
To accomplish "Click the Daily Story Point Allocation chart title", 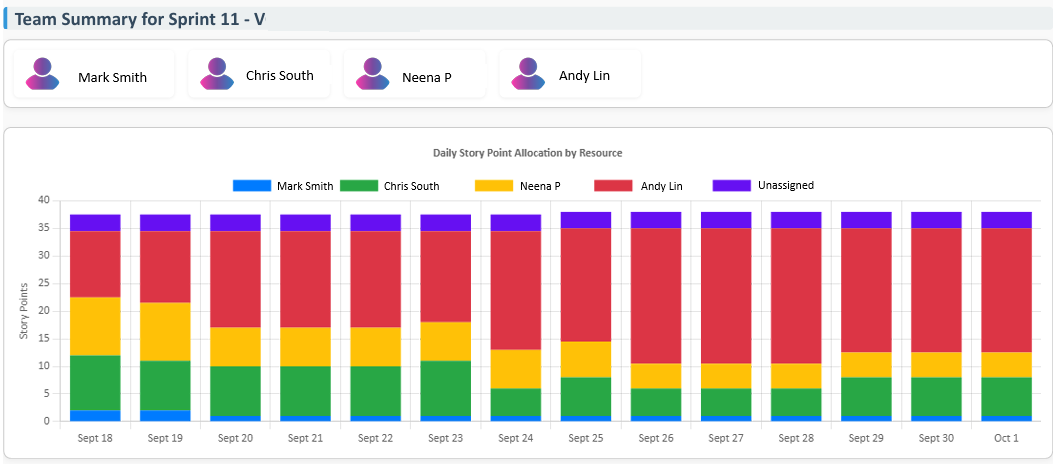I will click(x=527, y=153).
